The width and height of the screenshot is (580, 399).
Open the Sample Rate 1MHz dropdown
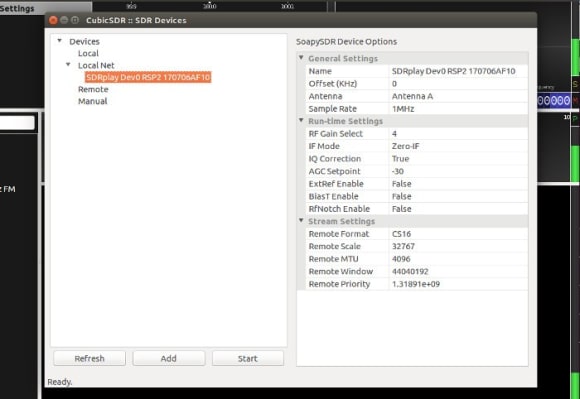(458, 109)
